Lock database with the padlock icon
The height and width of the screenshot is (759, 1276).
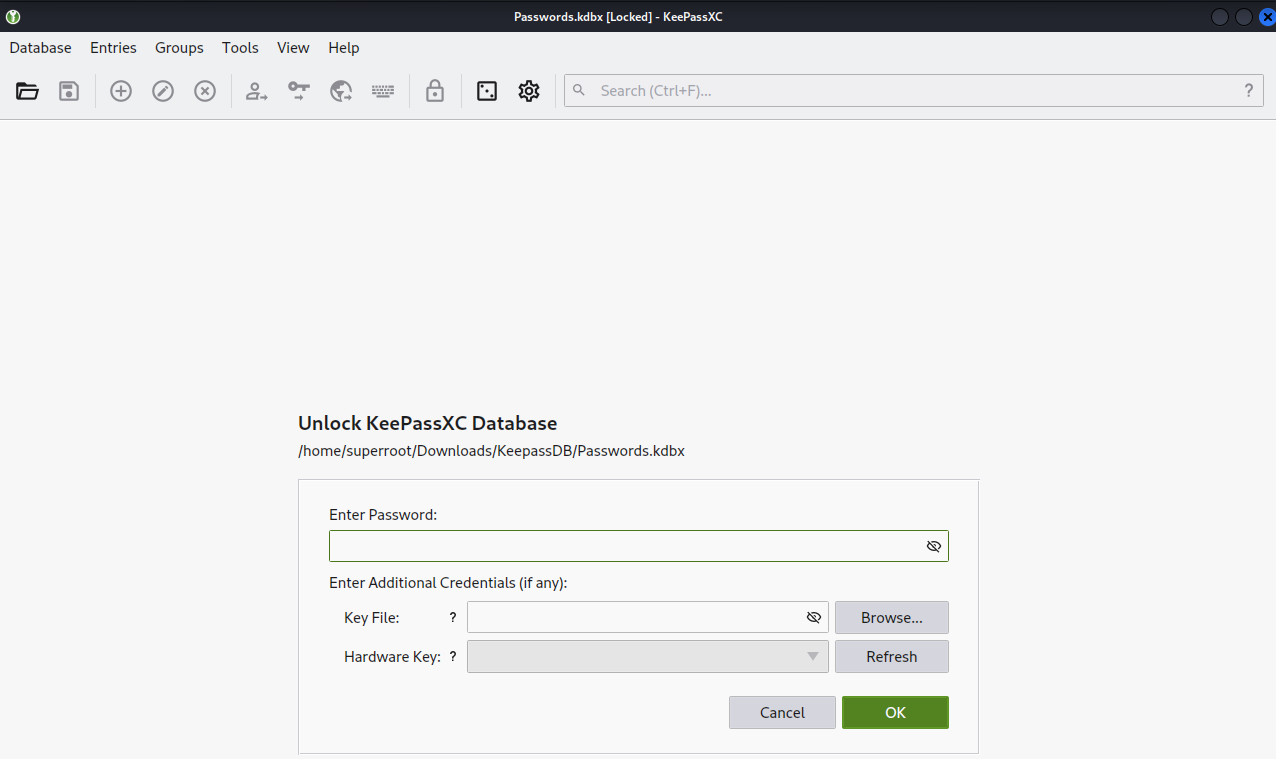[435, 91]
